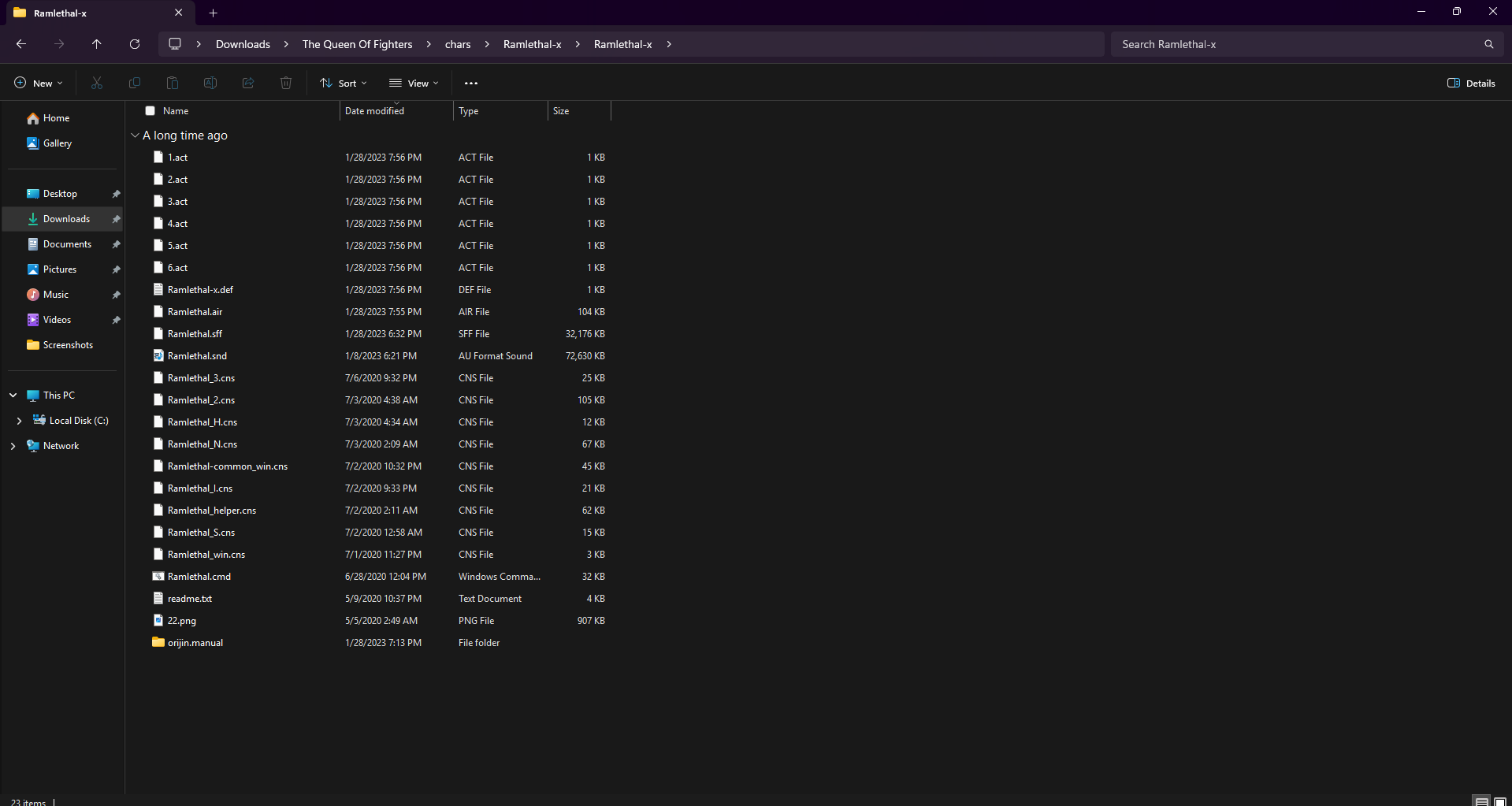Click forward navigation arrow
Image resolution: width=1512 pixels, height=806 pixels.
(59, 44)
